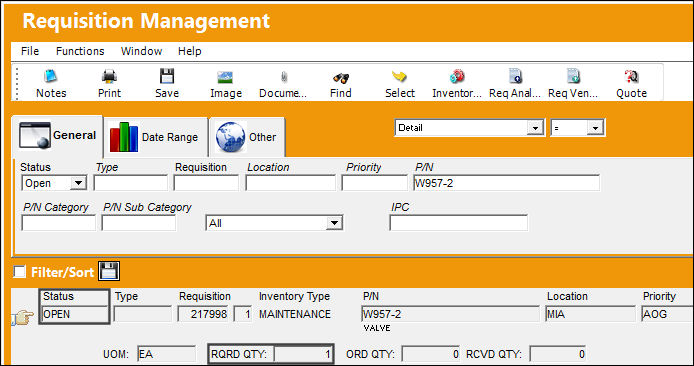
Task: Click the ORD QTY value field
Action: [431, 354]
